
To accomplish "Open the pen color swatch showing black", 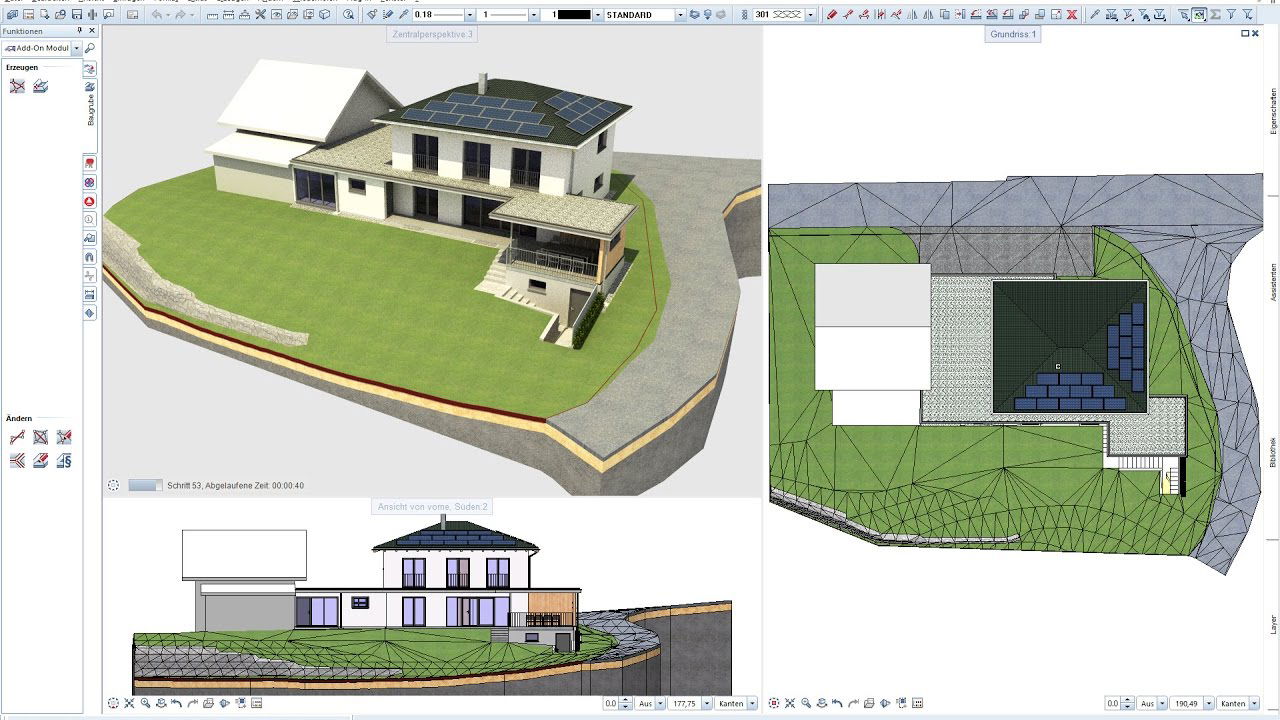I will (573, 15).
